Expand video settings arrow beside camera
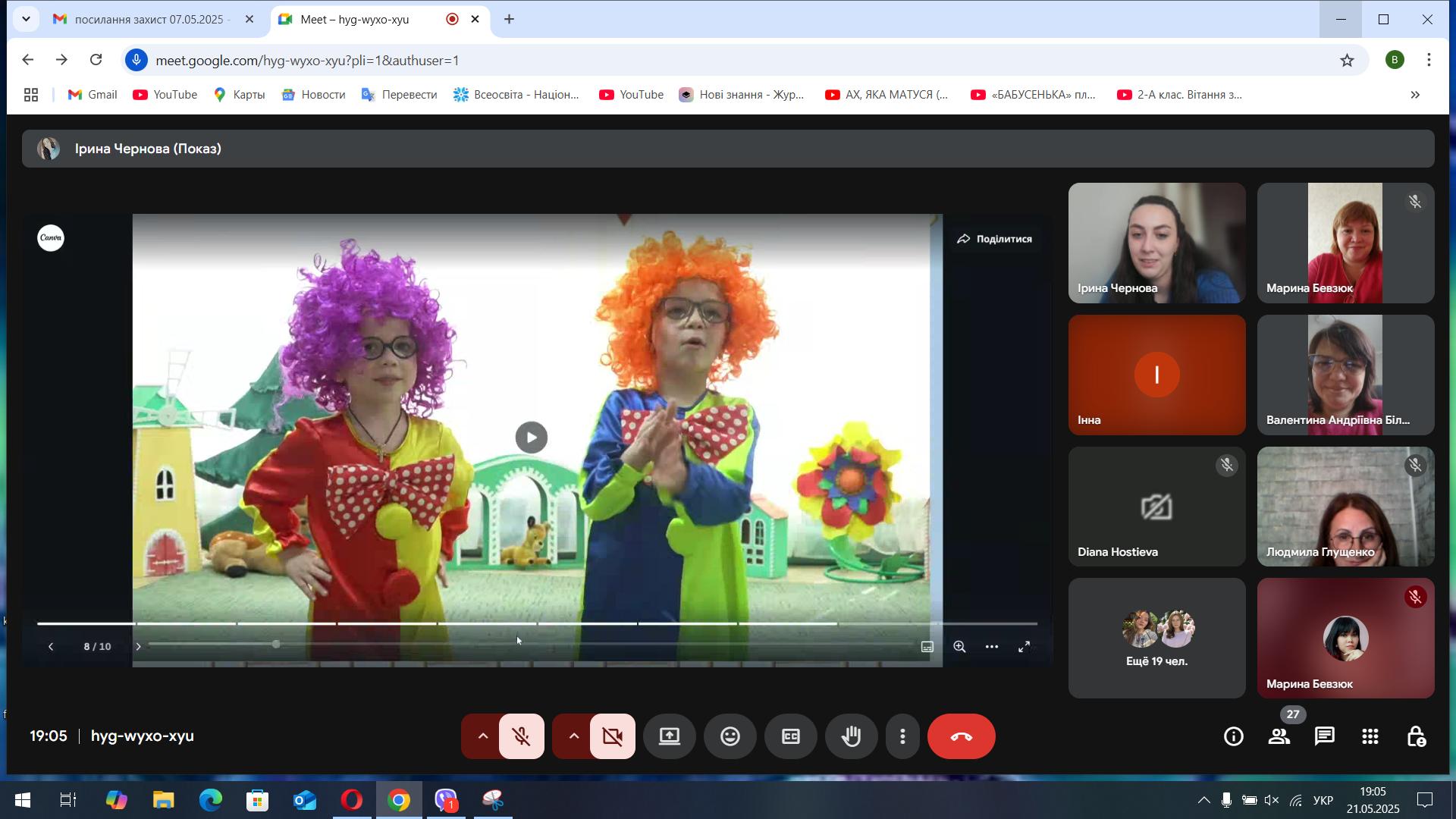The height and width of the screenshot is (819, 1456). (x=573, y=736)
